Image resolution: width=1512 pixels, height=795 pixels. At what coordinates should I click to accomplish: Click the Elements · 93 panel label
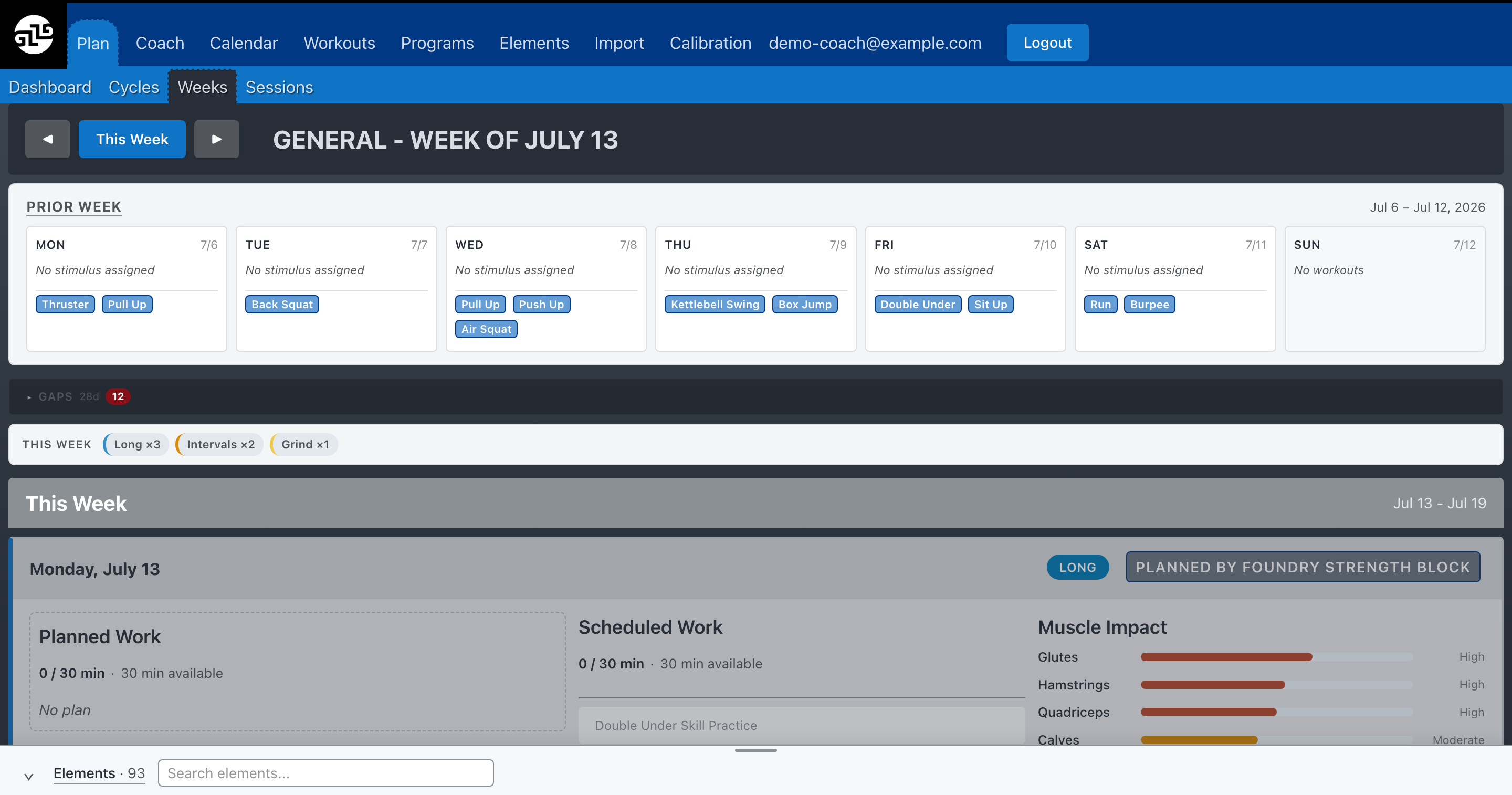(x=99, y=773)
